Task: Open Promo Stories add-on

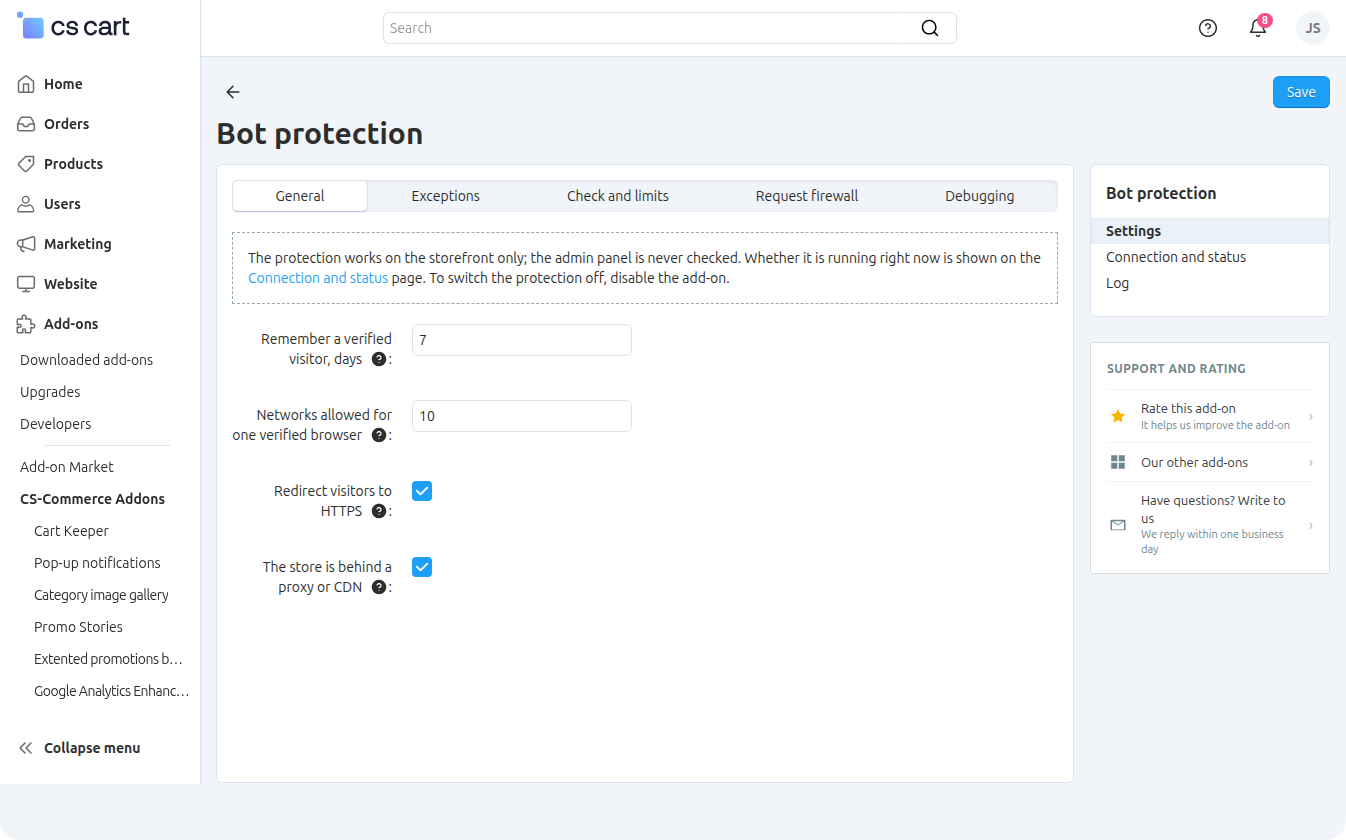Action: [79, 627]
